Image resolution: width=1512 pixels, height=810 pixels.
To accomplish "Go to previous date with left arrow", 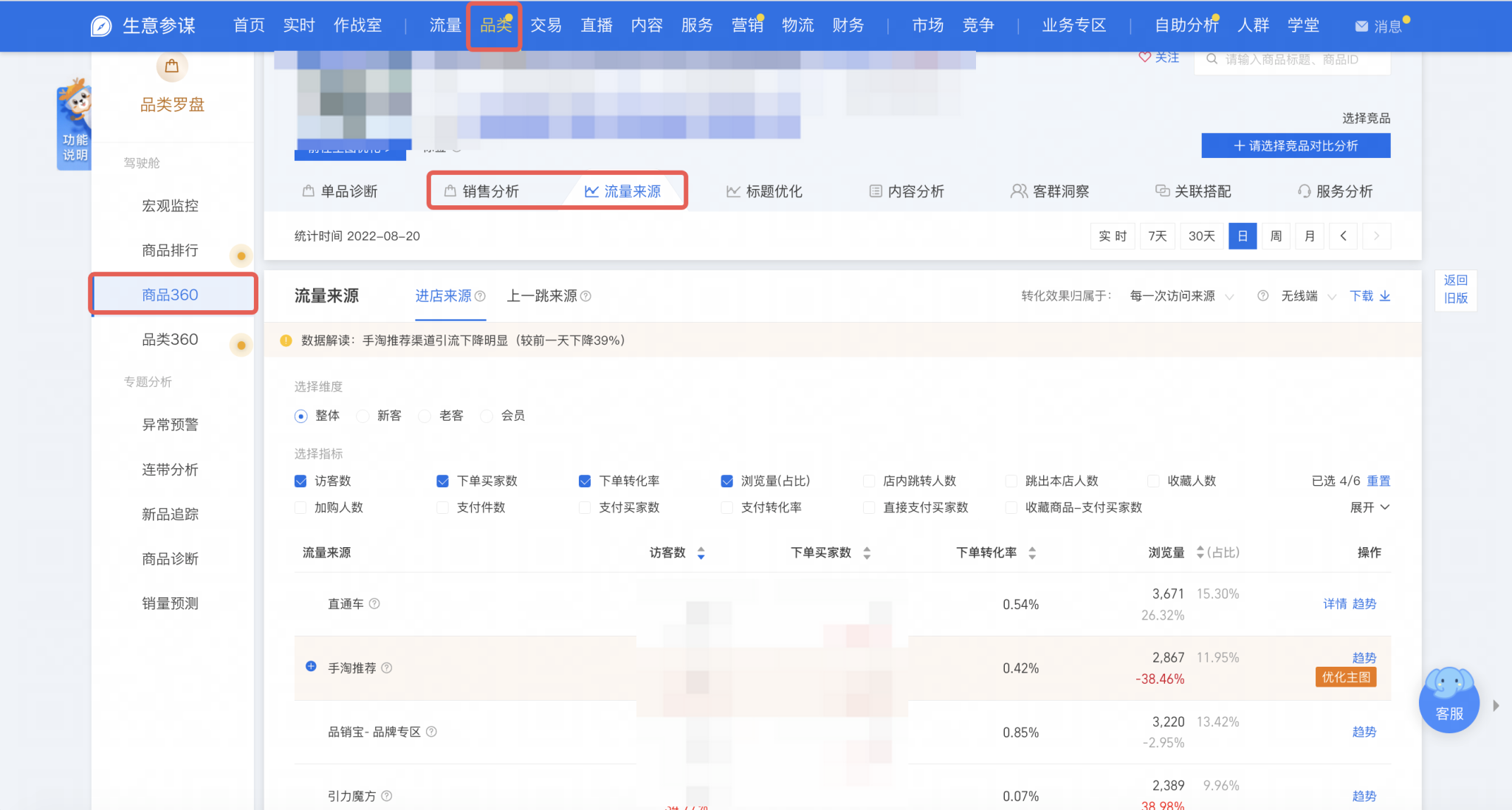I will [x=1344, y=236].
